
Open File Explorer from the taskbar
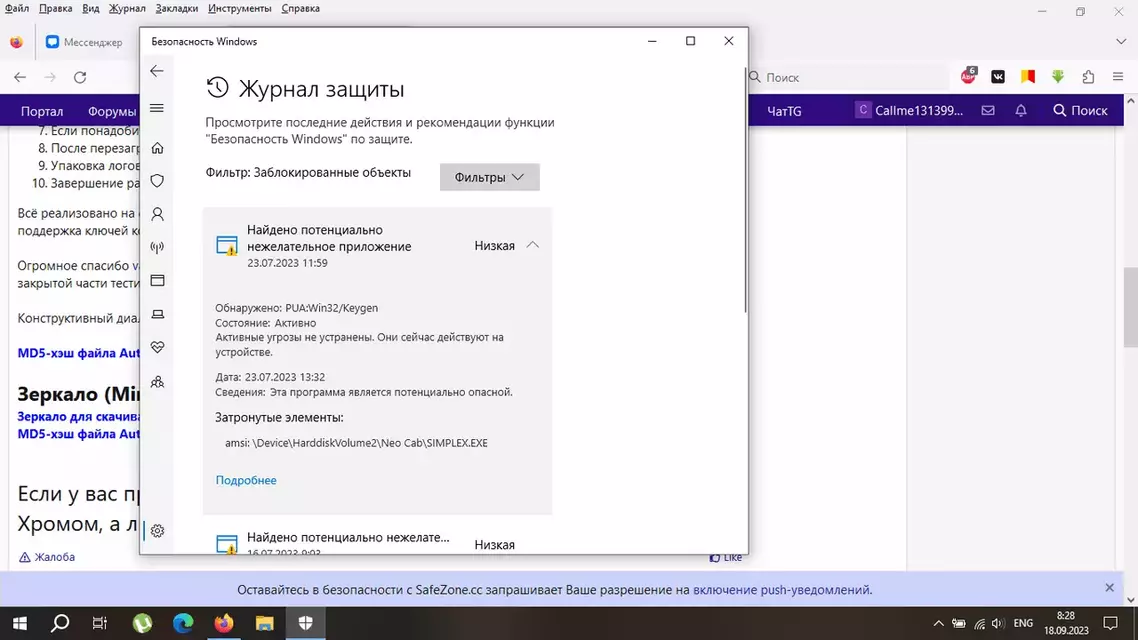coord(264,623)
